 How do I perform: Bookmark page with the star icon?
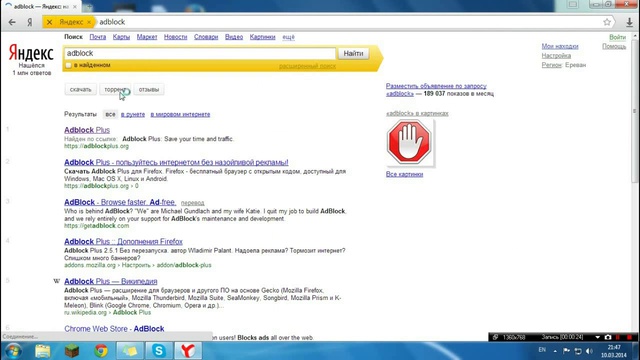tap(607, 22)
